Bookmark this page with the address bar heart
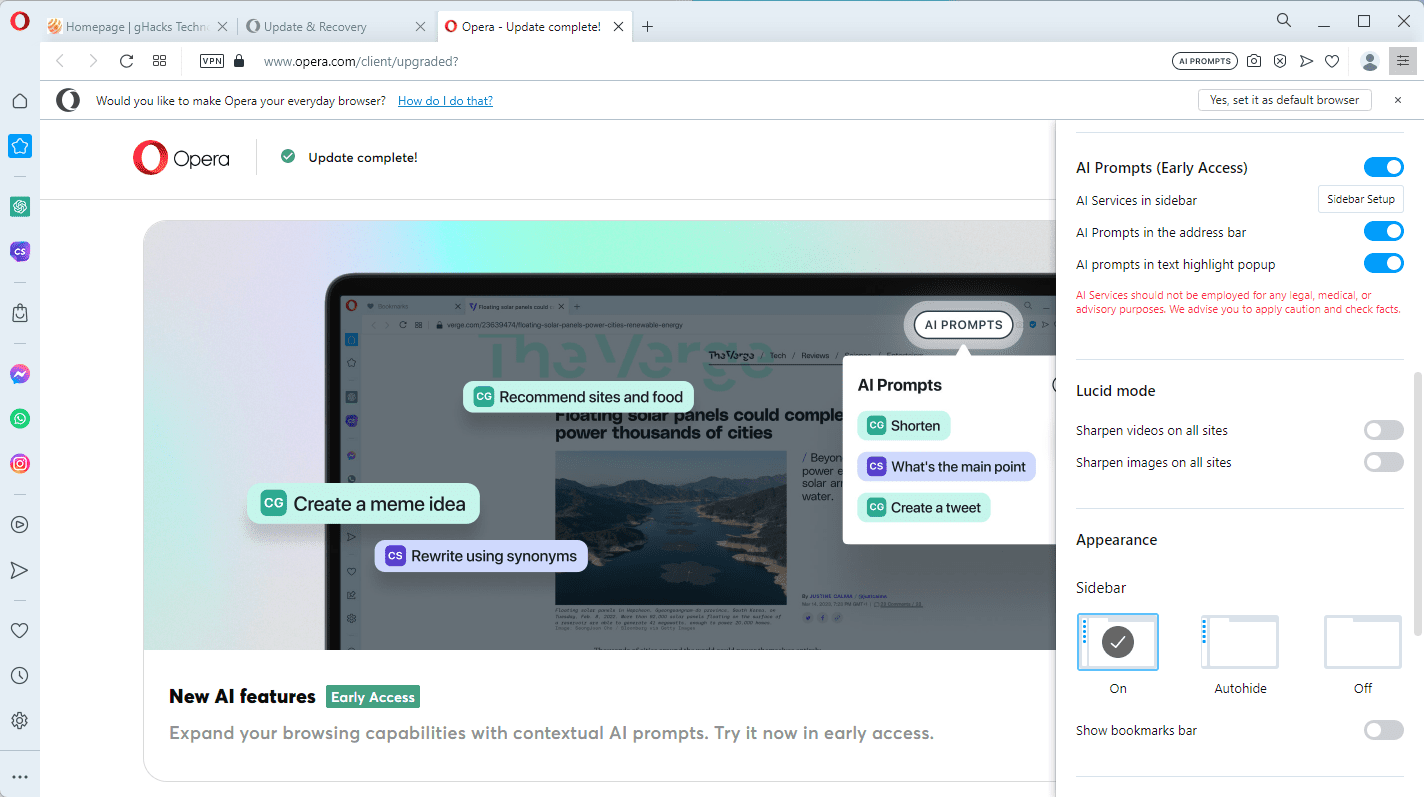This screenshot has height=797, width=1424. 1332,61
